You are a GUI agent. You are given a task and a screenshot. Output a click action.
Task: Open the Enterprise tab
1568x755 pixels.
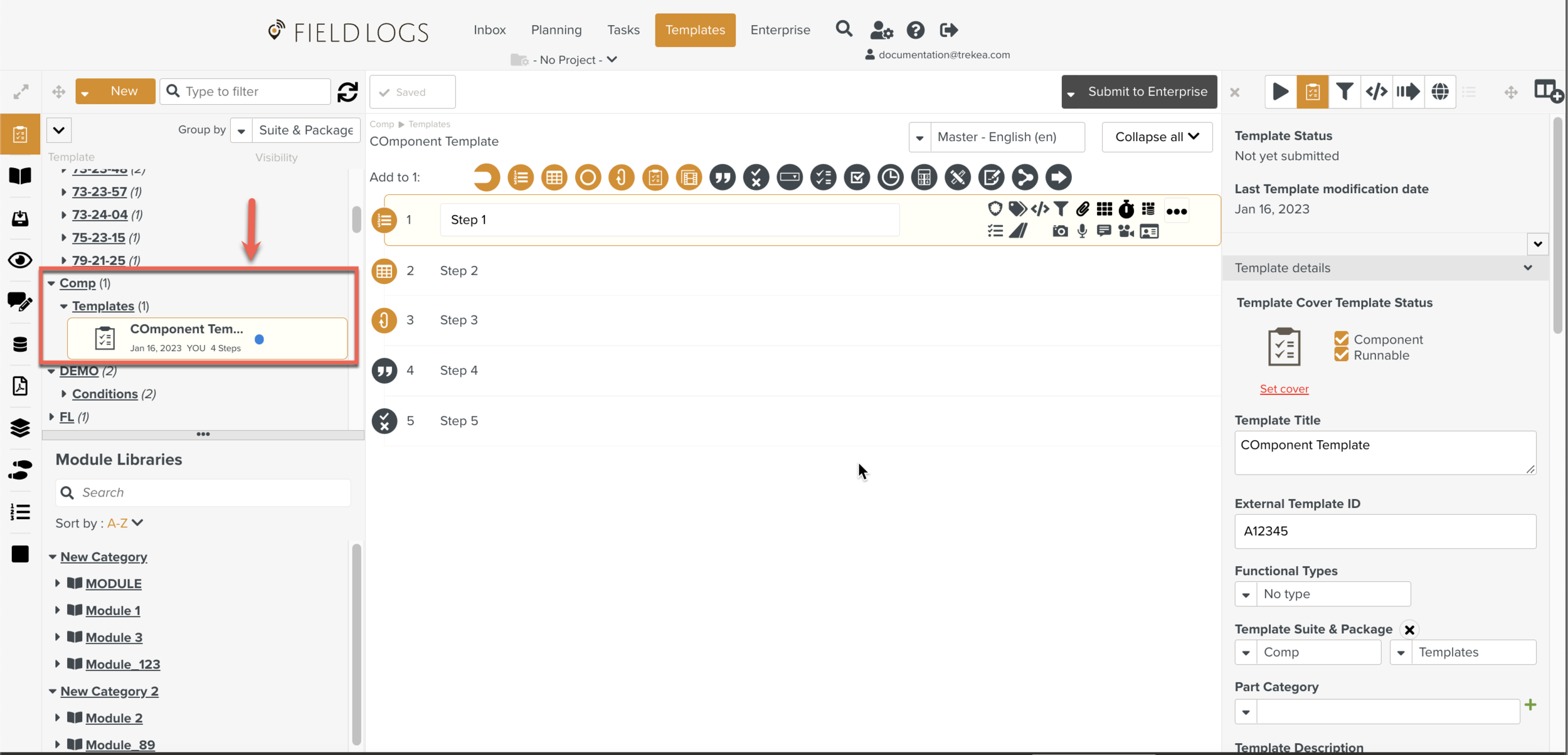[780, 30]
